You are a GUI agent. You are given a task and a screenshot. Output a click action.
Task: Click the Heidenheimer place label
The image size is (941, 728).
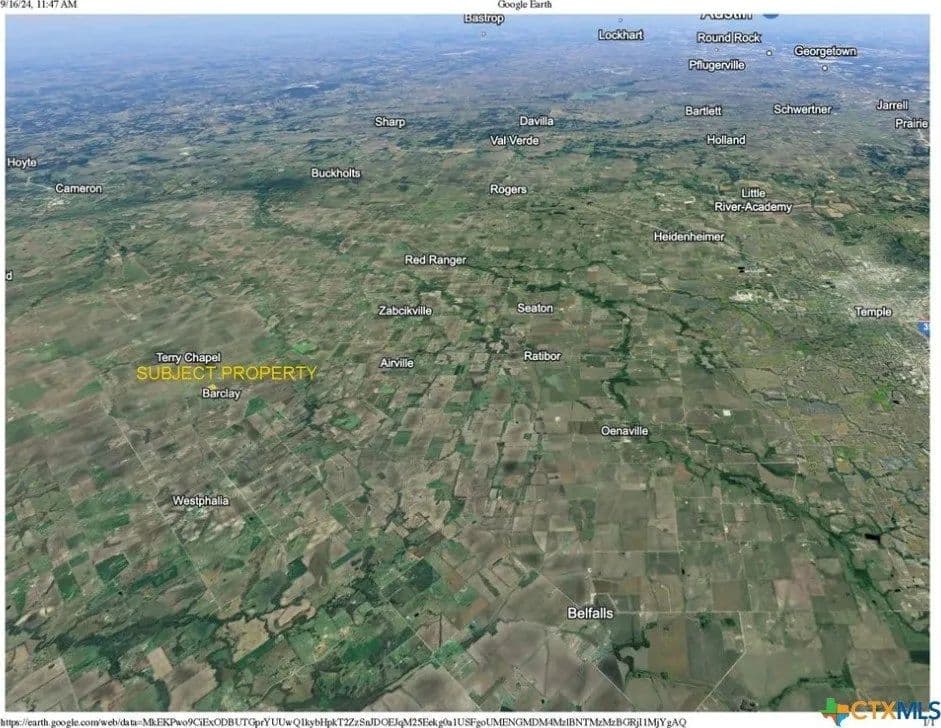(688, 237)
